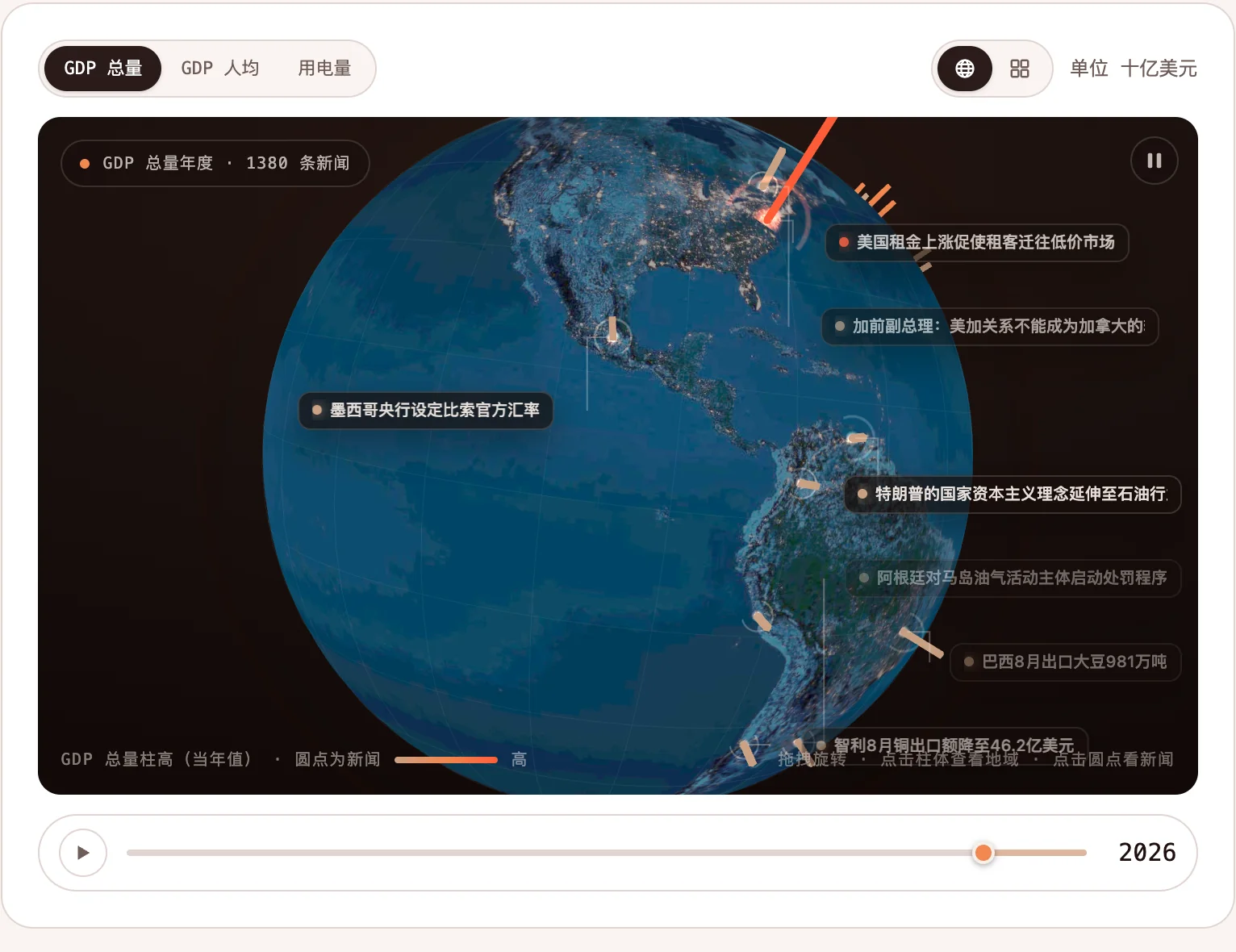Pause globe rotation button

[1155, 161]
